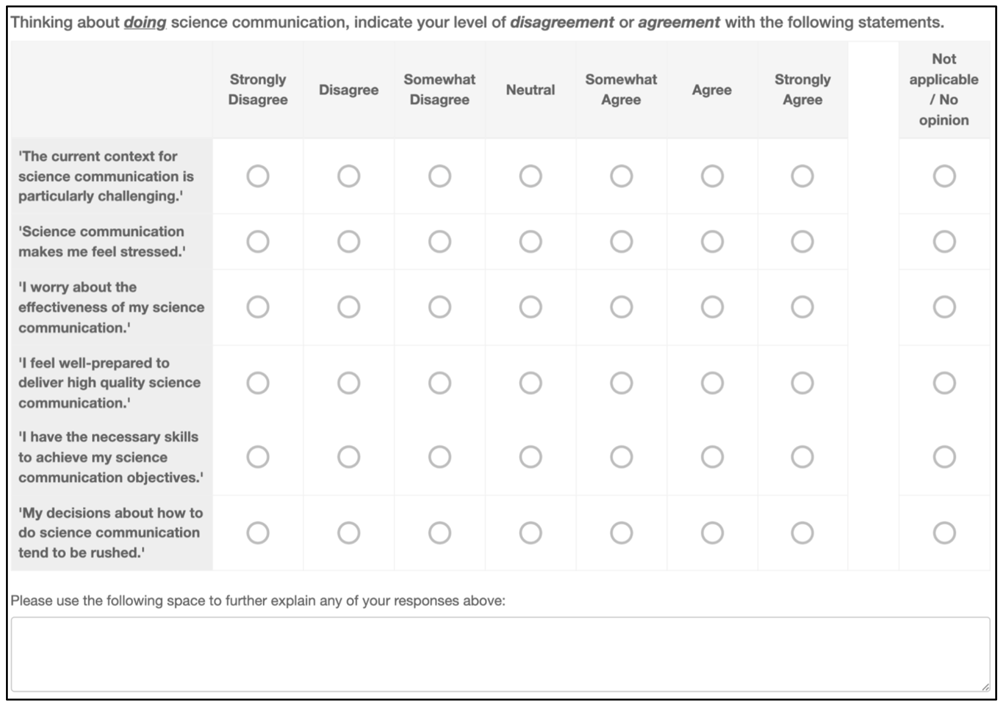Mark Not applicable for 'current context' statement

pos(944,176)
